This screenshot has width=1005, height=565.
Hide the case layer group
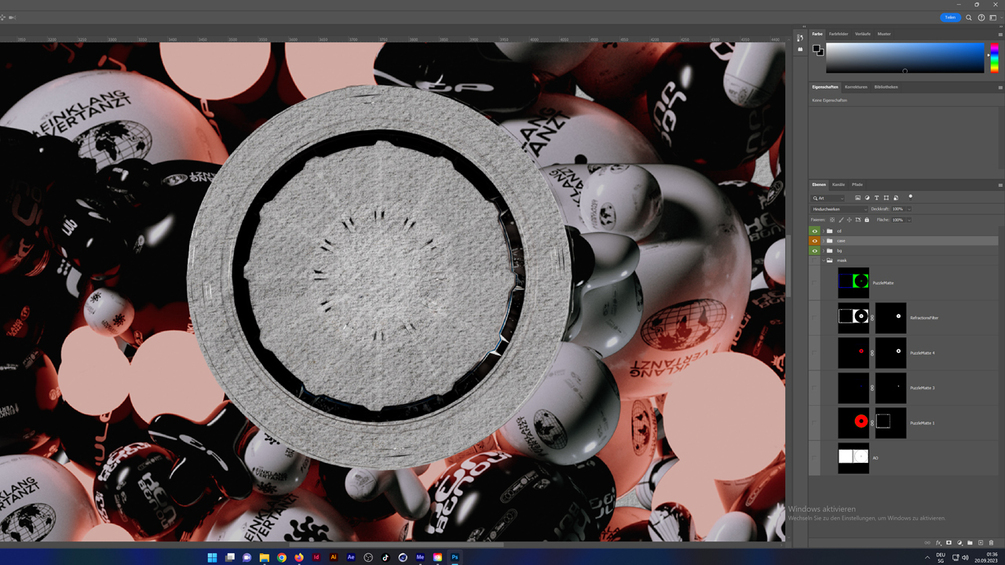coord(815,241)
